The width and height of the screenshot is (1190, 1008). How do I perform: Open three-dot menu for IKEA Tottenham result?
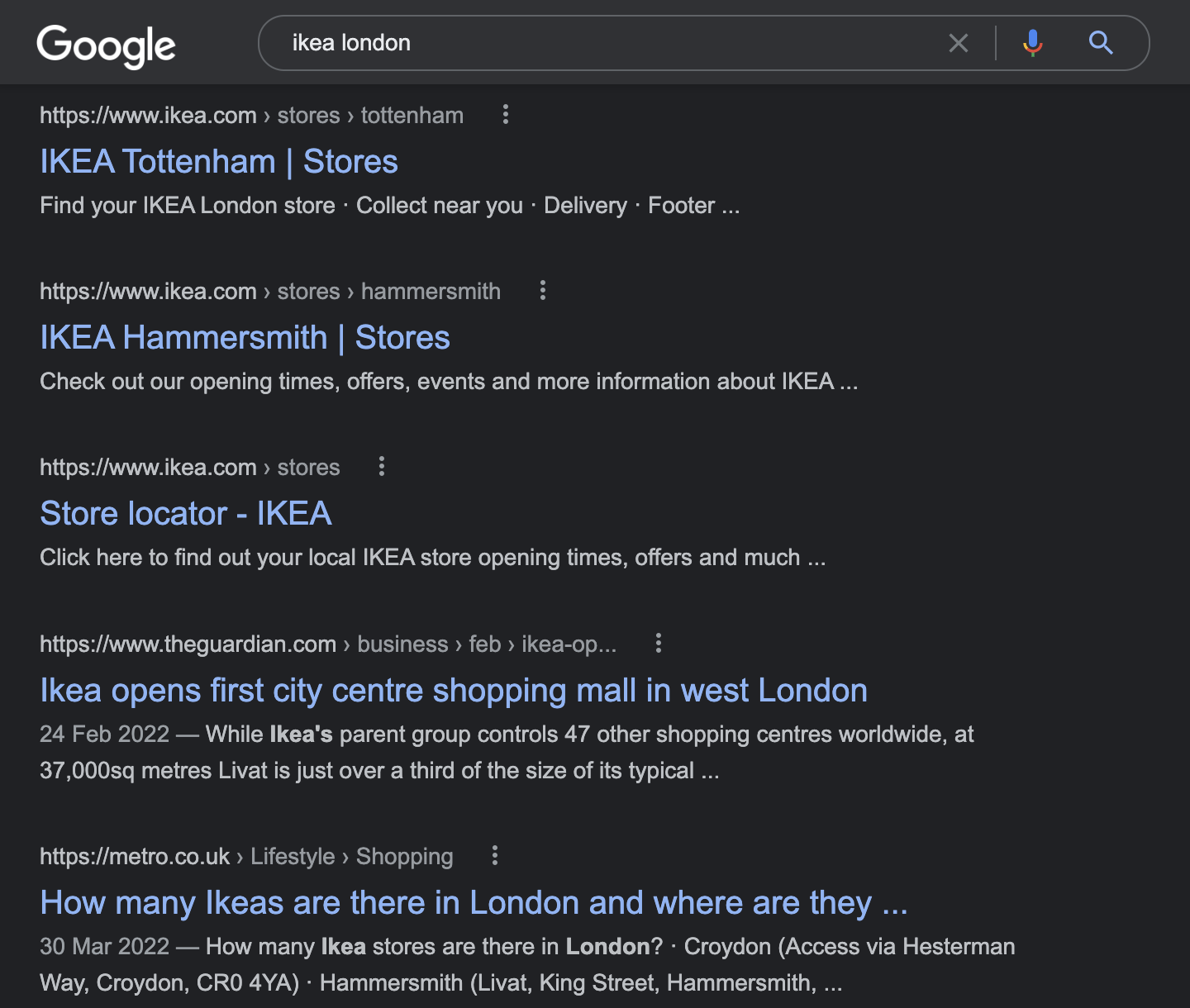[506, 115]
